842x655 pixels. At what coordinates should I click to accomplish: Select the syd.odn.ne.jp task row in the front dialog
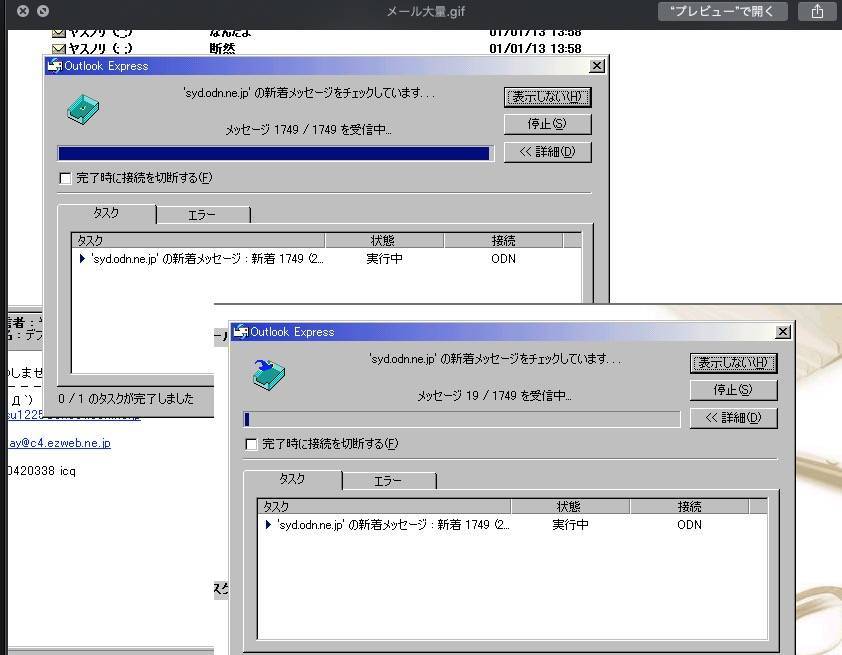[x=512, y=525]
